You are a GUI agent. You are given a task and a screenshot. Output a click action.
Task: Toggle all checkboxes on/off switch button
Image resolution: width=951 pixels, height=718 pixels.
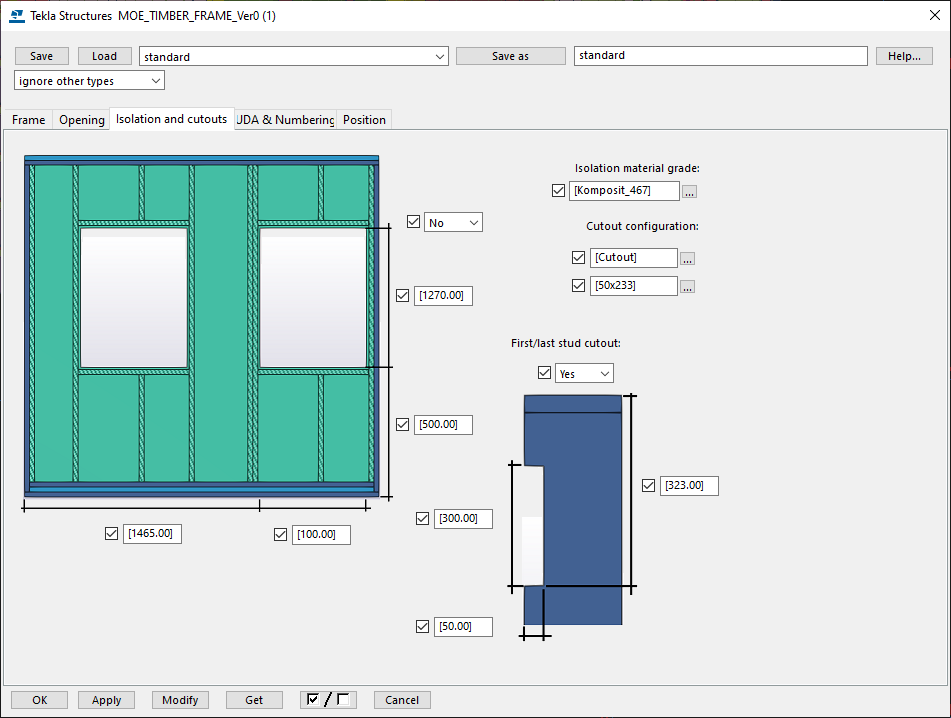coord(328,700)
